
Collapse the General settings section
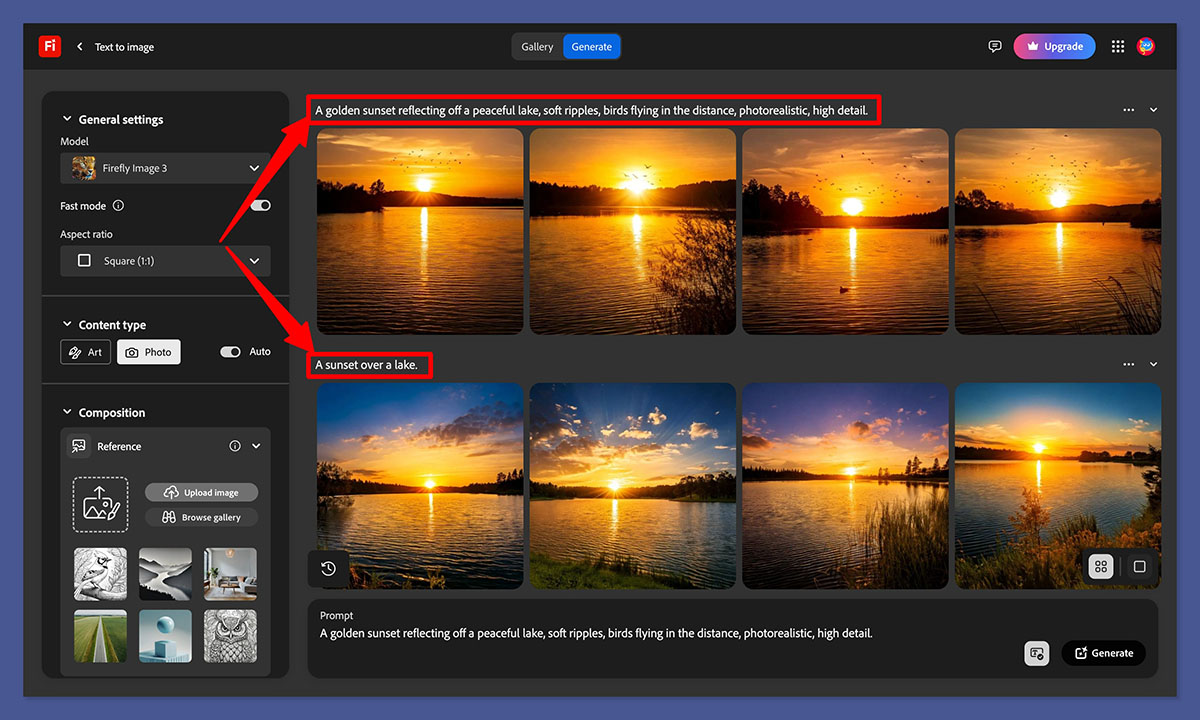(67, 119)
